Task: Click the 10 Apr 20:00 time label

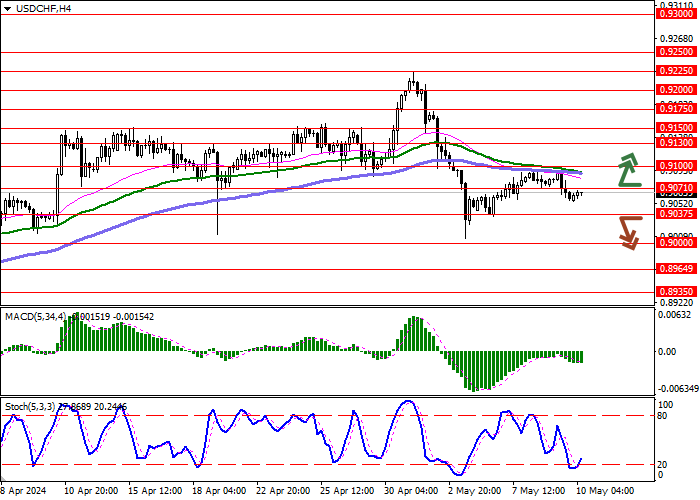Action: 92,491
